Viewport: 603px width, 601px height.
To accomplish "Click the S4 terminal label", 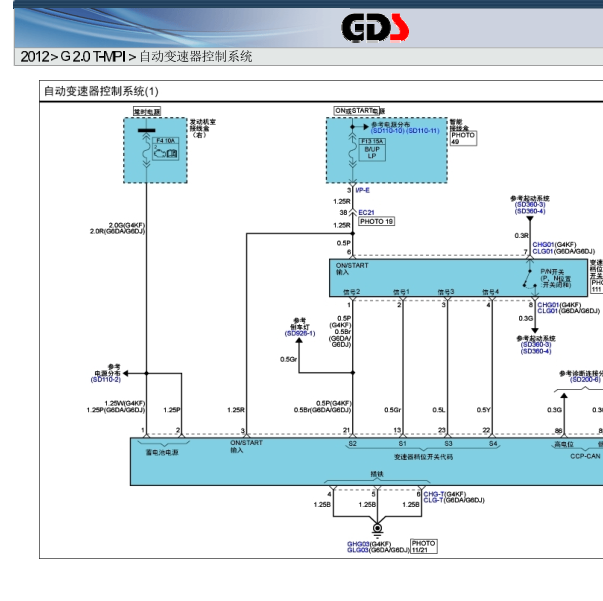I will (493, 444).
